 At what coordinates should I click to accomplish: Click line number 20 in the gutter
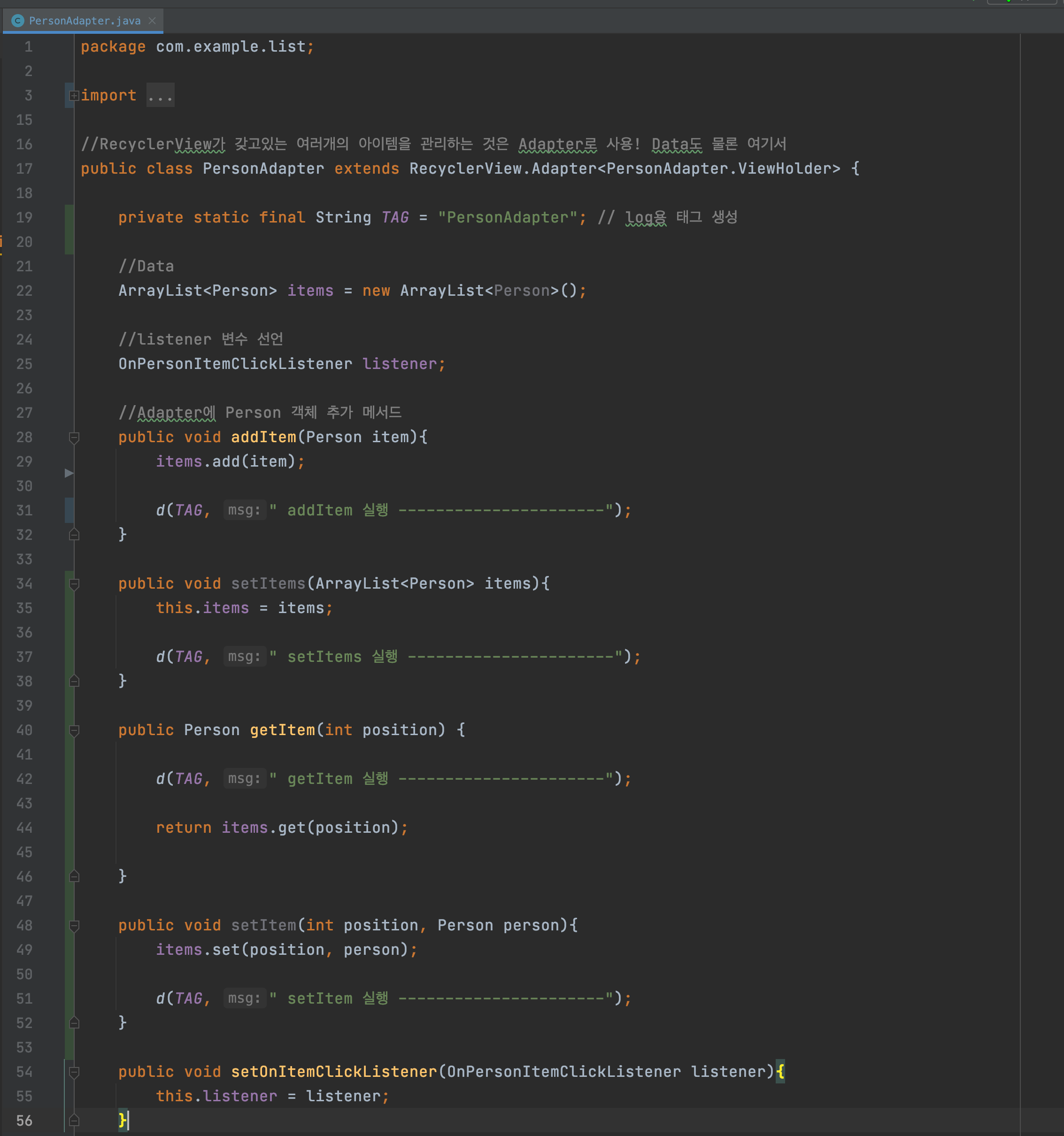(24, 242)
